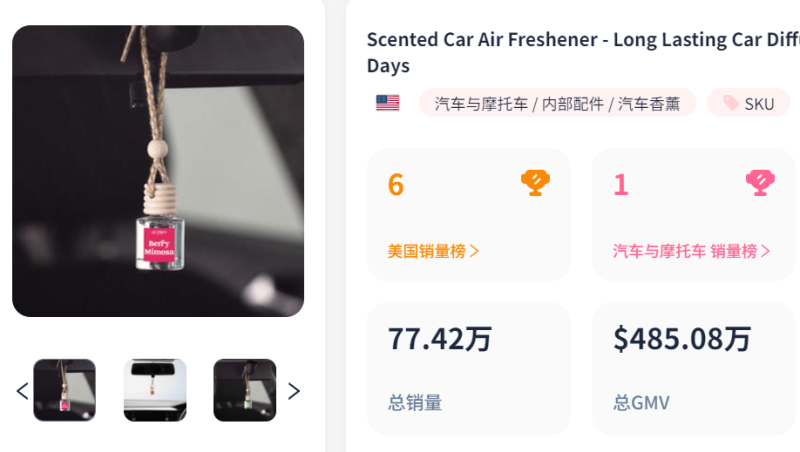Click the United States flag icon
800x452 pixels.
pyautogui.click(x=387, y=103)
